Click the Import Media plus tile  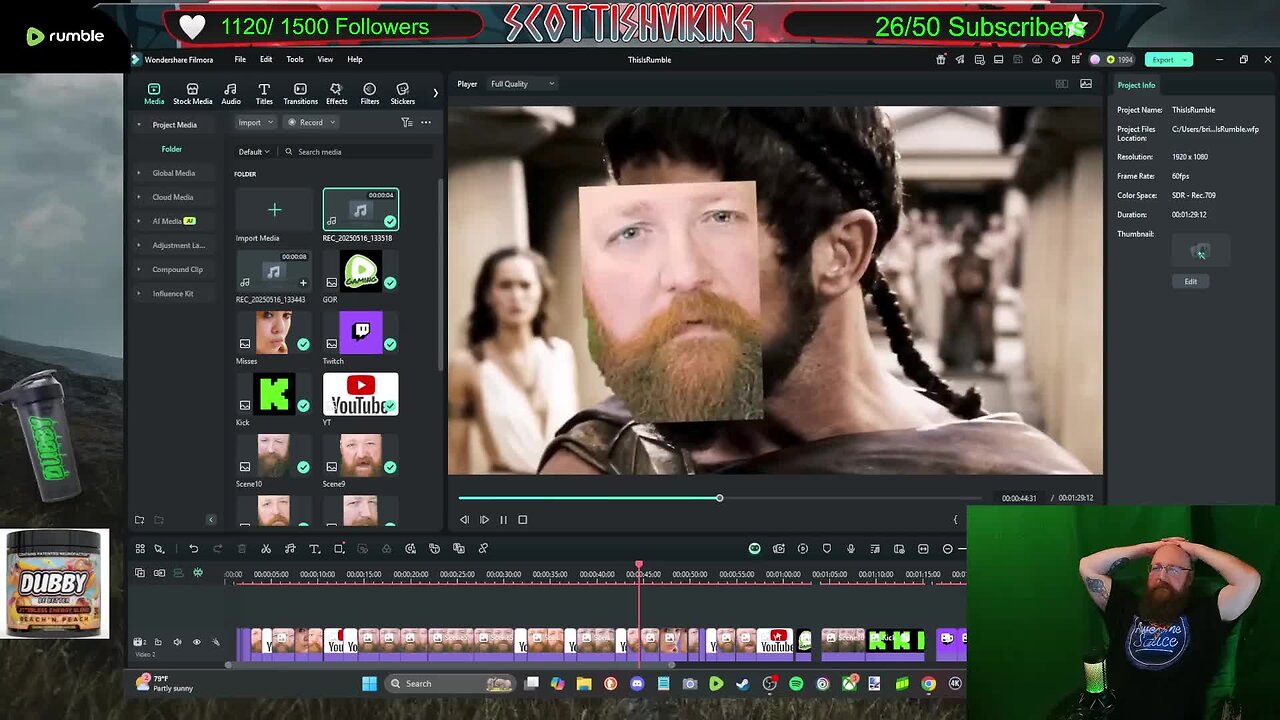274,209
